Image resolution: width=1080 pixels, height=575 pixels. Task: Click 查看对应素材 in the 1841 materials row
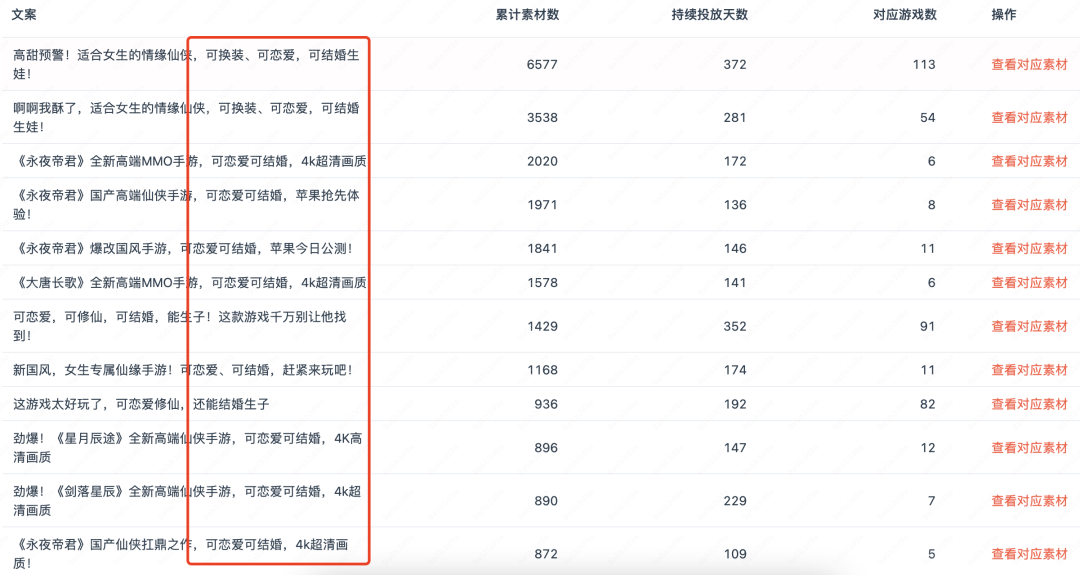pyautogui.click(x=1029, y=249)
